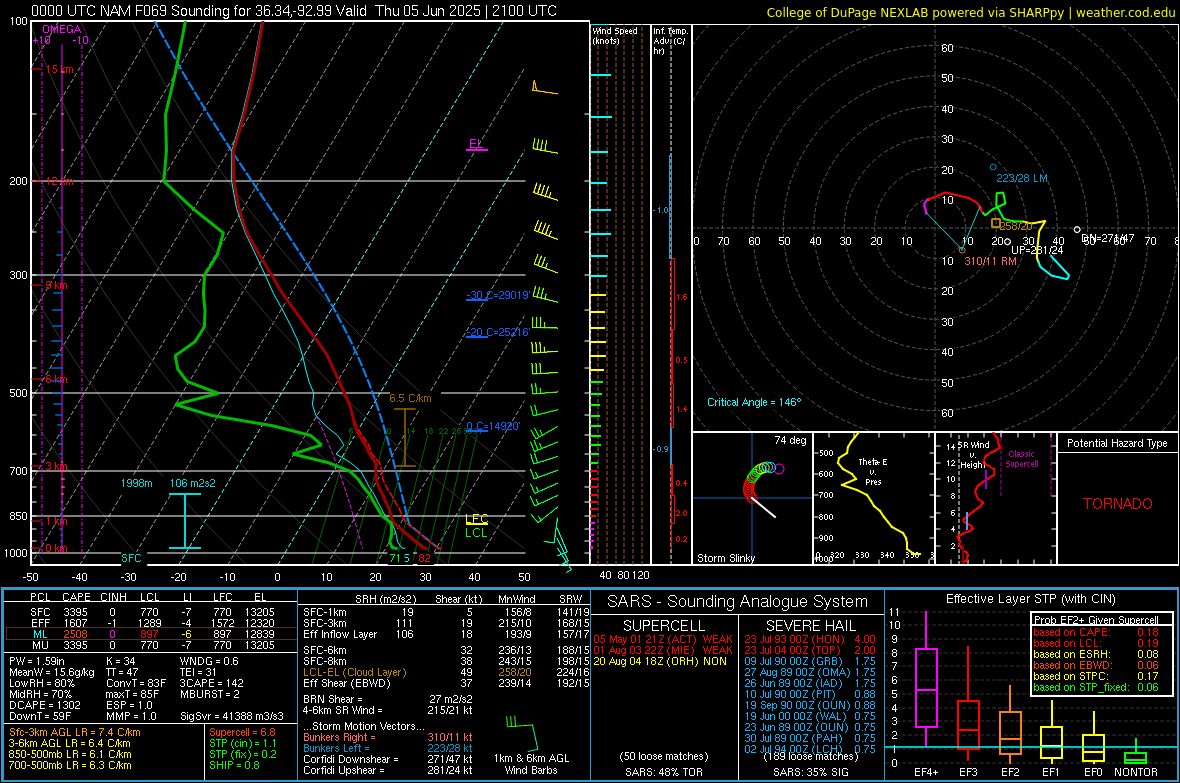Select the Theta-E v. Pres inset title

(873, 471)
